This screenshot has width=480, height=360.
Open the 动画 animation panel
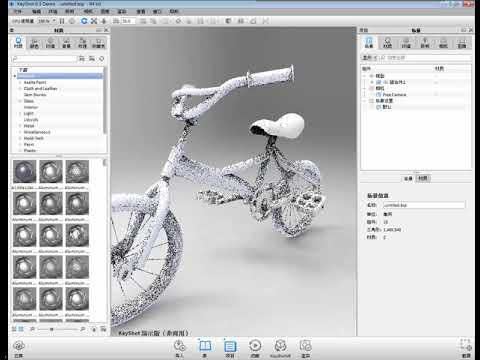click(x=255, y=349)
